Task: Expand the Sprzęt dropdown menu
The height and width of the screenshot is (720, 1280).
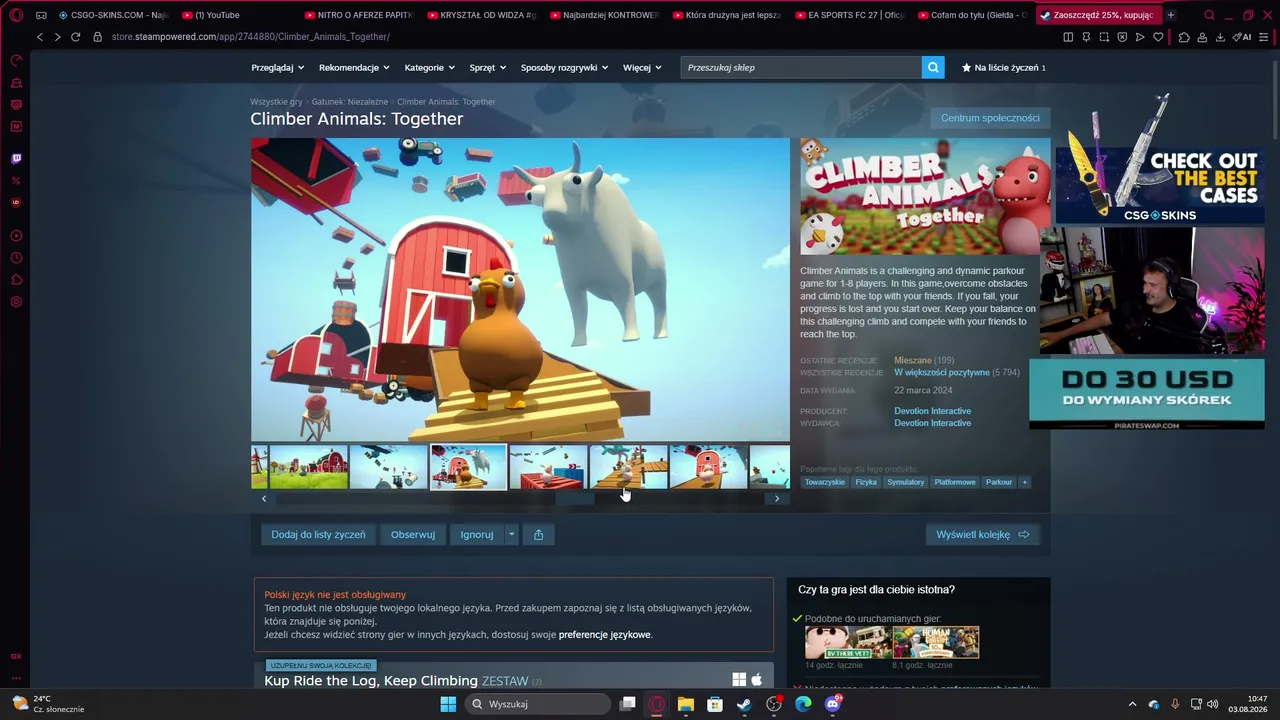Action: [x=488, y=67]
